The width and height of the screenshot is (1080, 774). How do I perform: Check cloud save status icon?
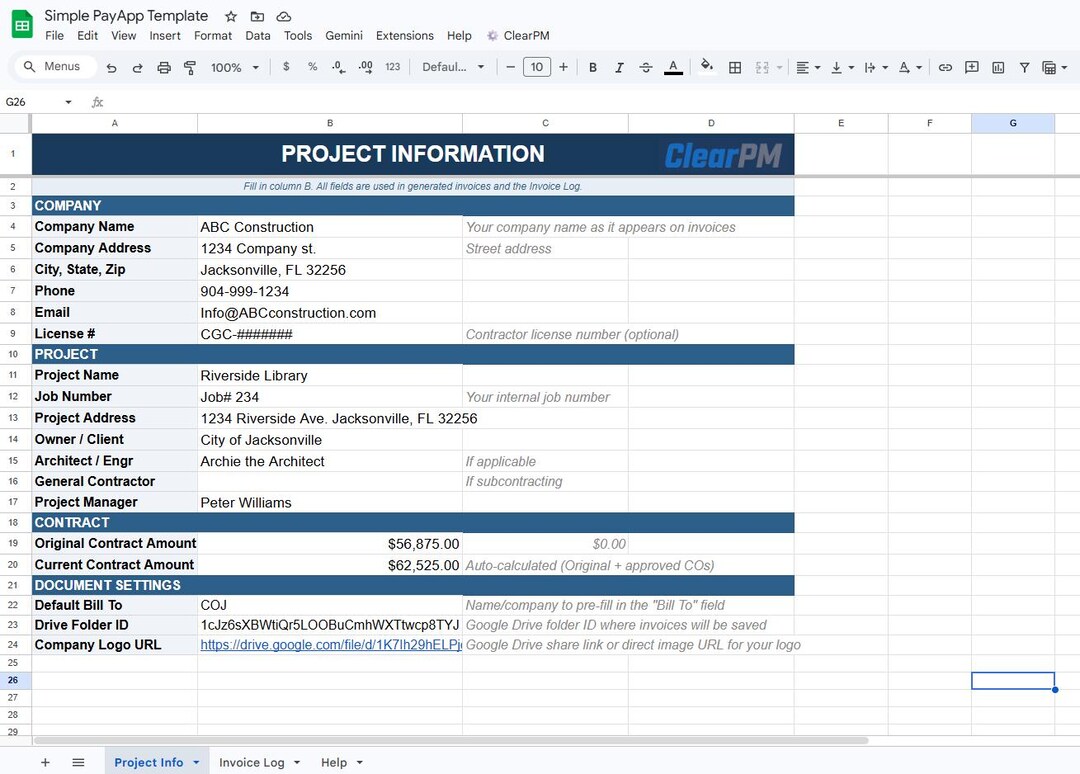283,17
